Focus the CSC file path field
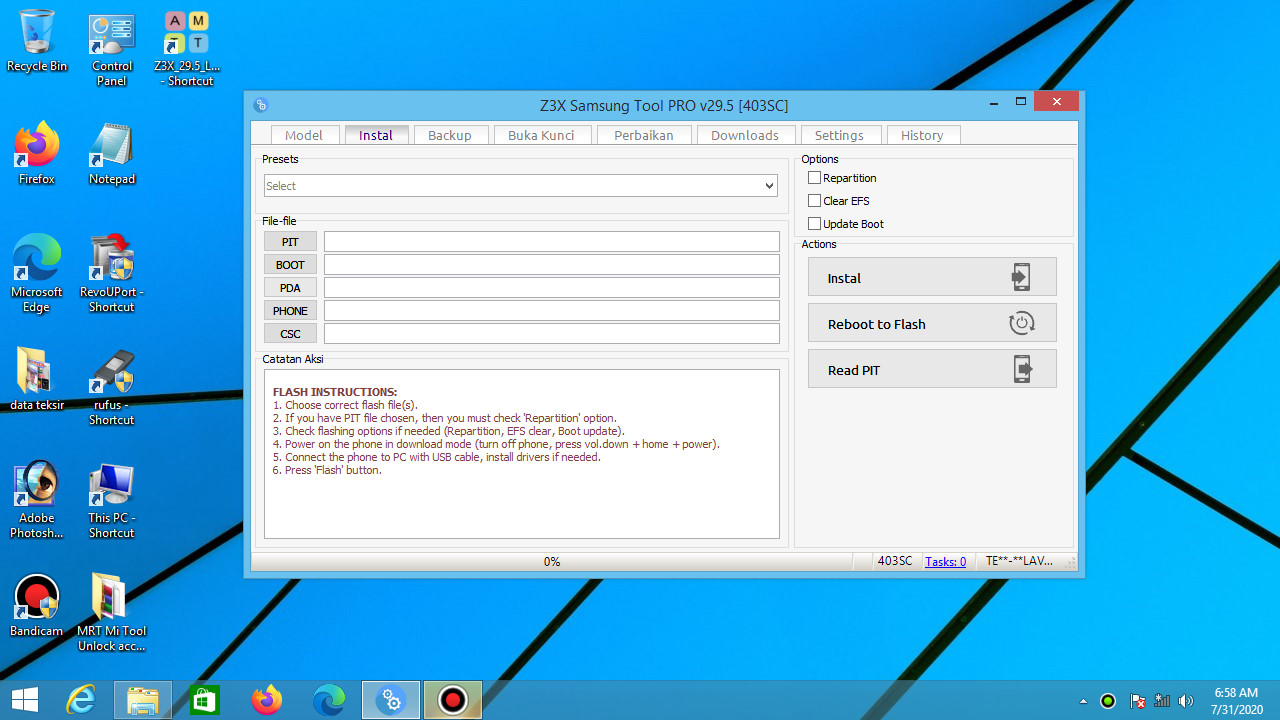 point(552,334)
